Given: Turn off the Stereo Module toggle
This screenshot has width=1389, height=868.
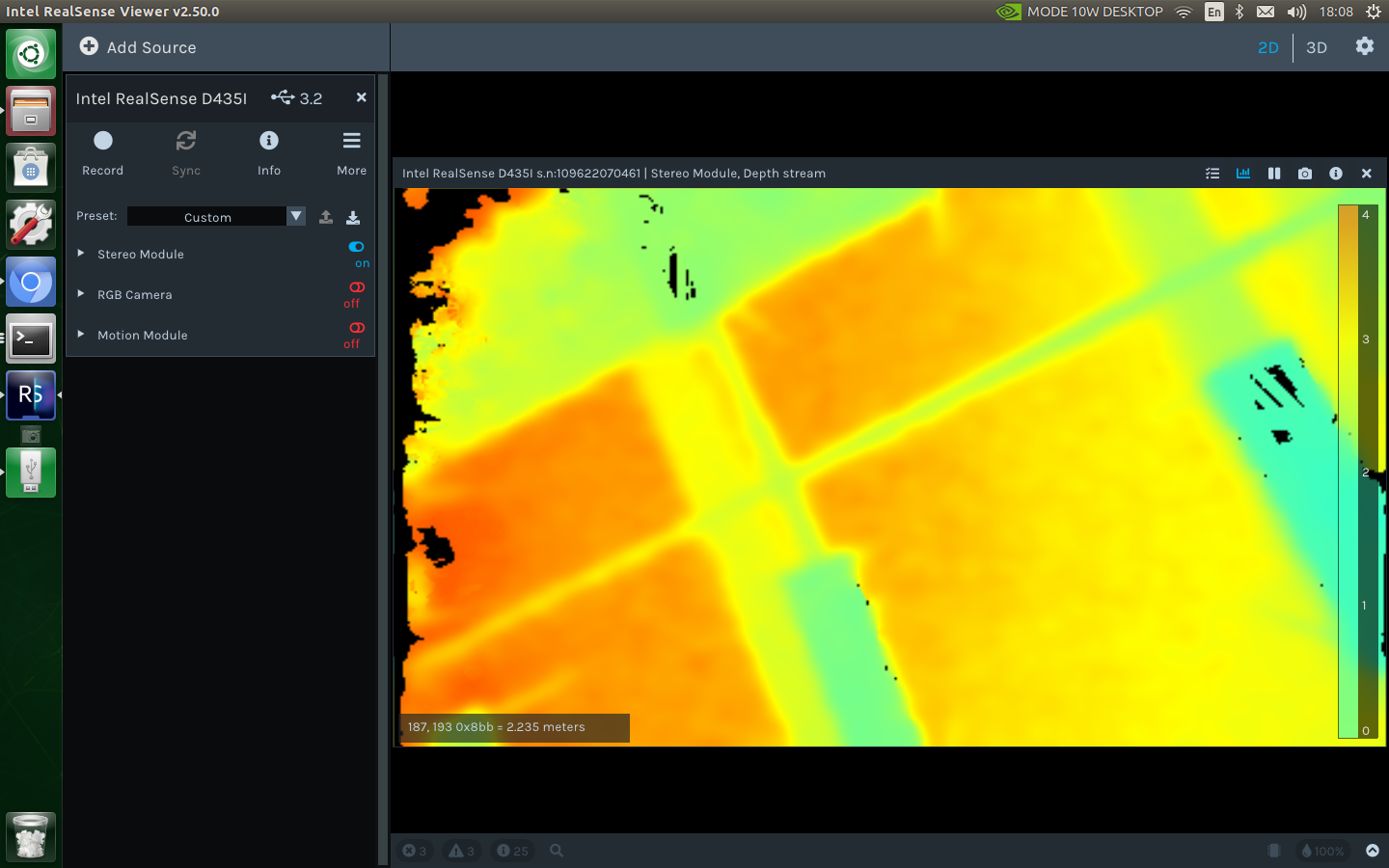Looking at the screenshot, I should (x=357, y=247).
